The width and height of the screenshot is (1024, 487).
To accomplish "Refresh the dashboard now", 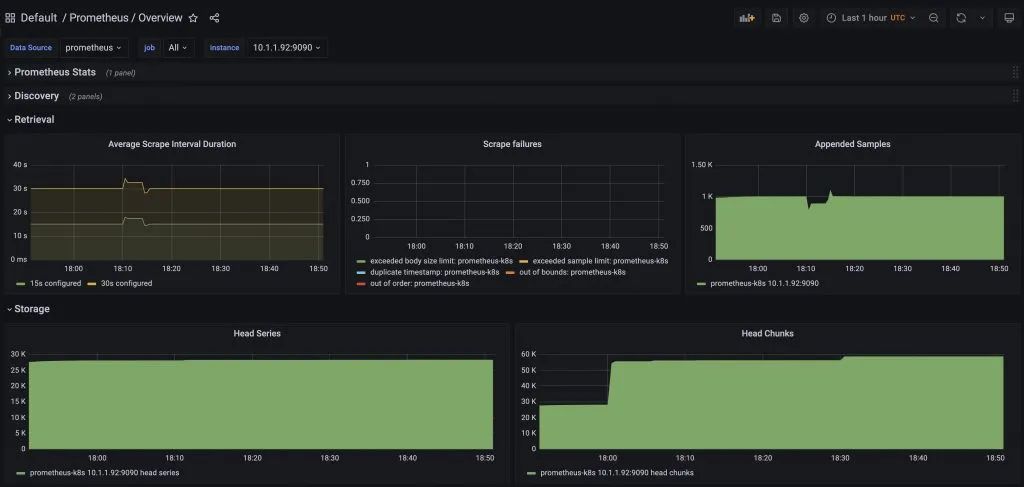I will coord(961,18).
